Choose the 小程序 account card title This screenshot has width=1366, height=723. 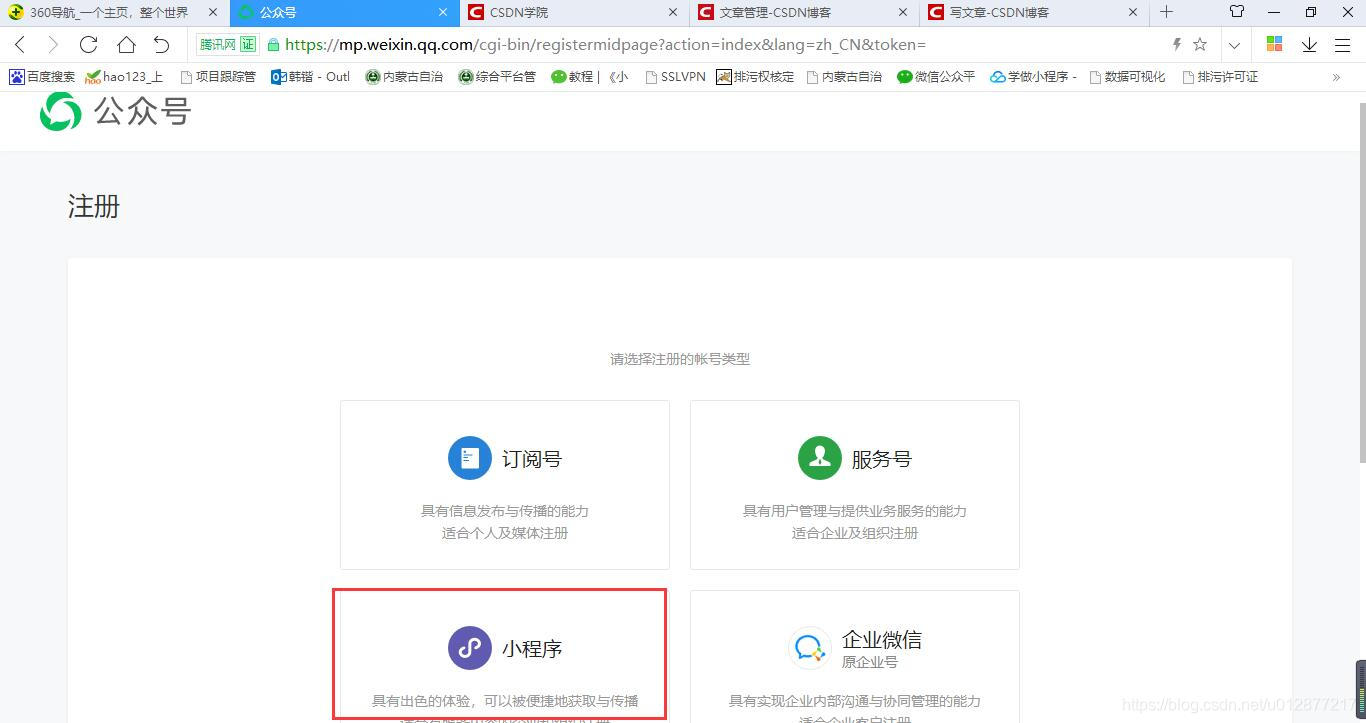(532, 649)
